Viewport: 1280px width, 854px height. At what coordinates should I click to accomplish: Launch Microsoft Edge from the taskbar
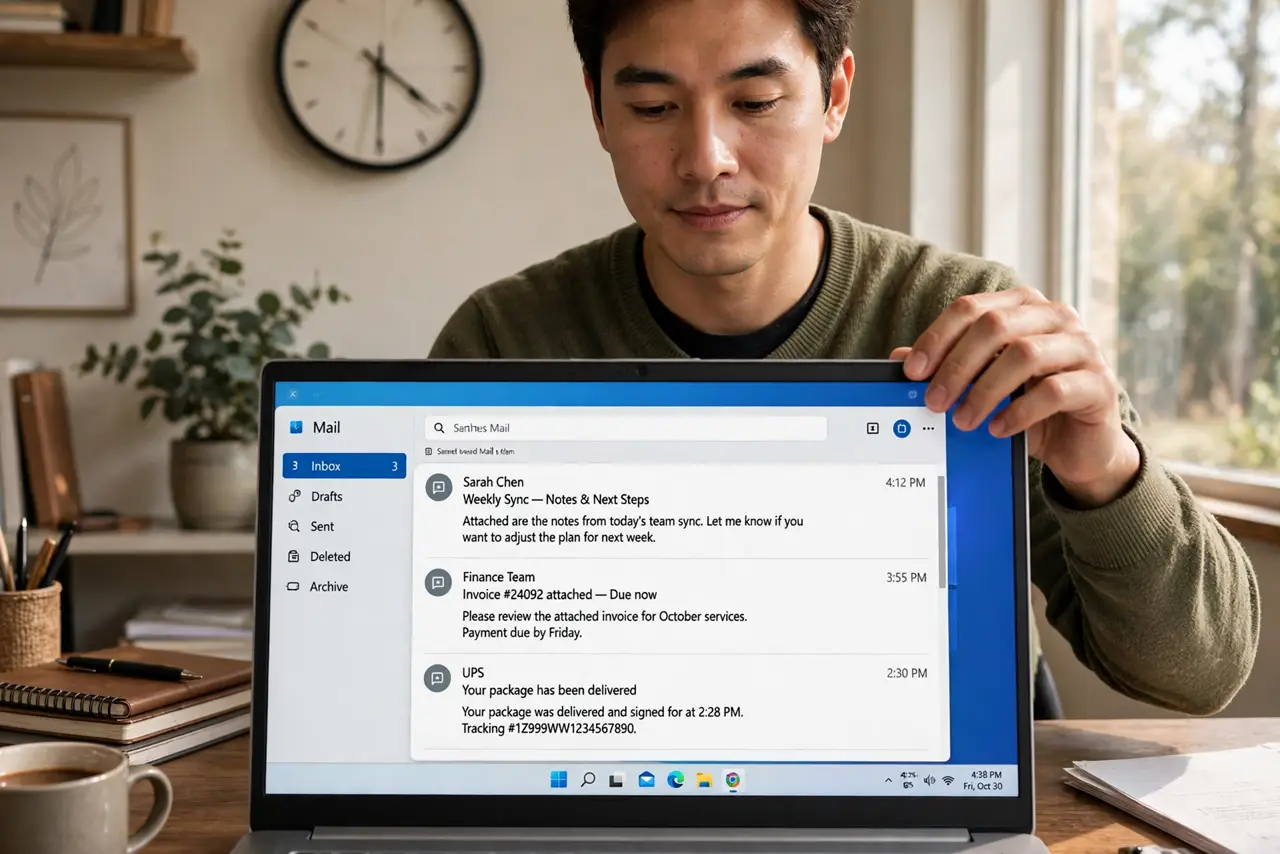[x=675, y=779]
